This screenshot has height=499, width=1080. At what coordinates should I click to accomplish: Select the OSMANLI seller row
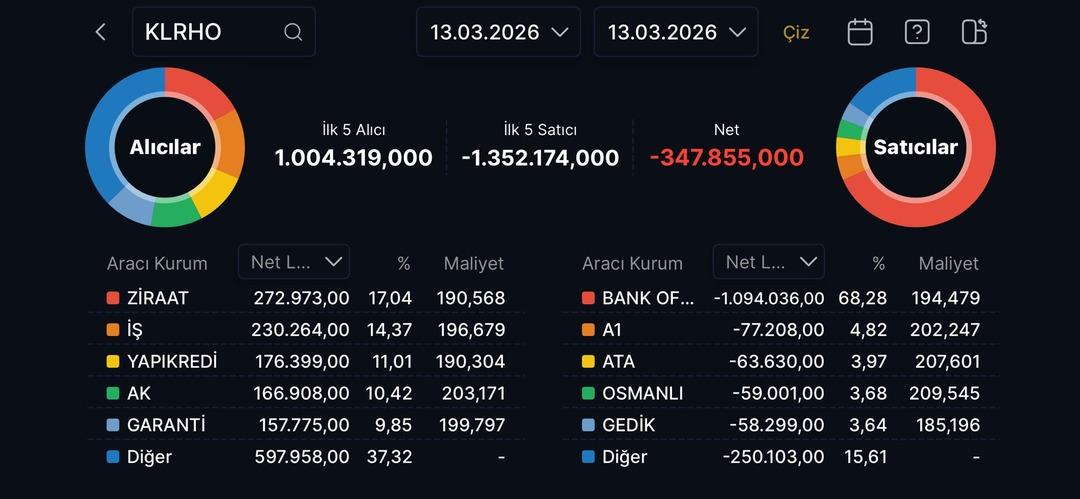click(x=780, y=393)
